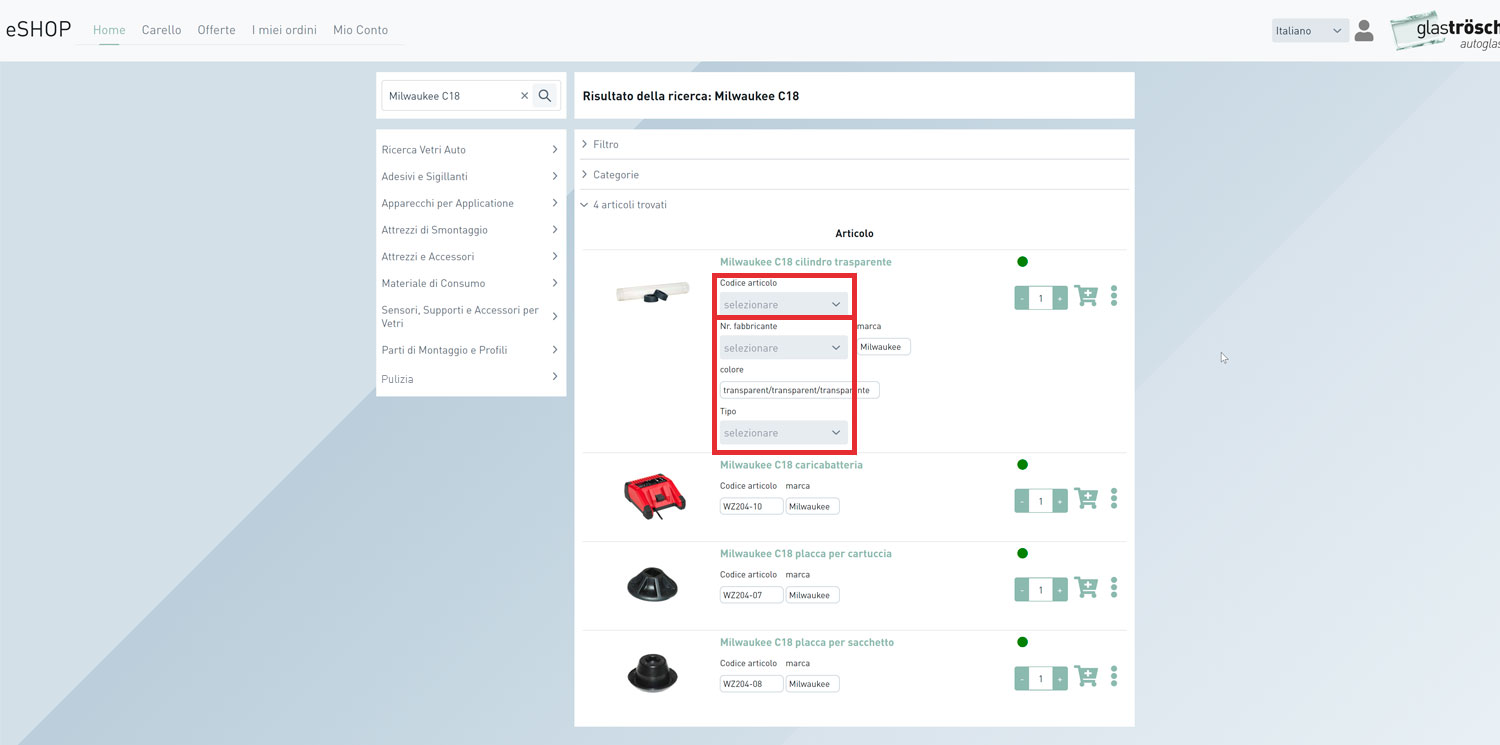This screenshot has height=745, width=1500.
Task: Open the Offerte menu item
Action: tap(216, 30)
